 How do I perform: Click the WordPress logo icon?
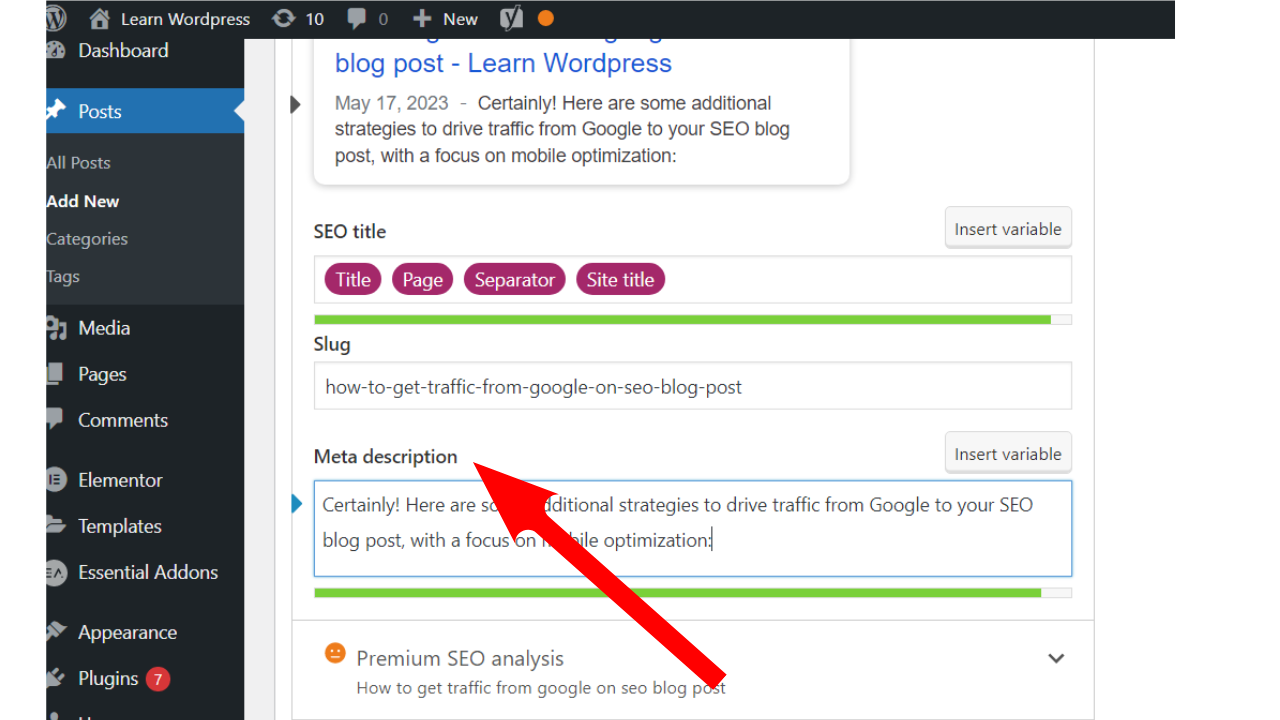point(56,18)
